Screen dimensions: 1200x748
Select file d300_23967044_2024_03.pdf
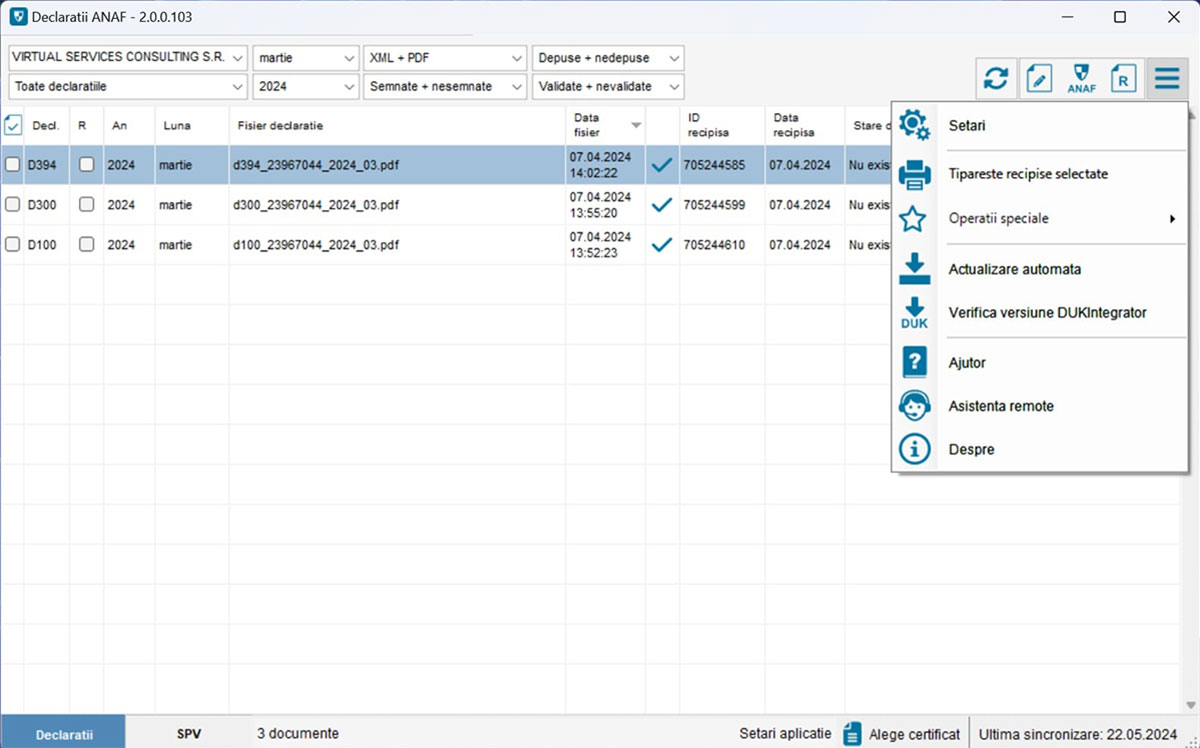(315, 205)
